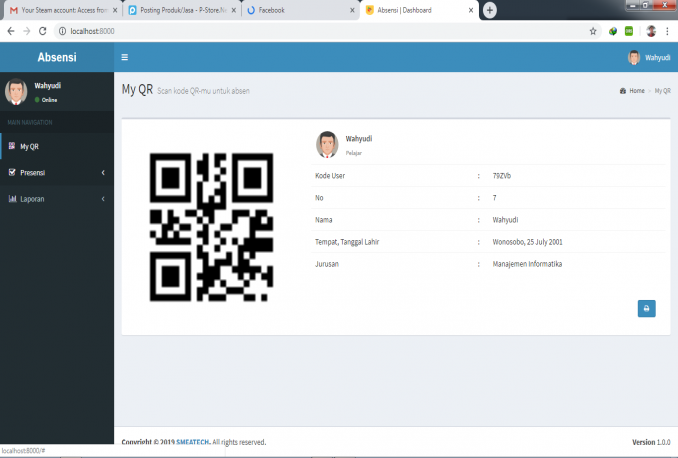Image resolution: width=678 pixels, height=458 pixels.
Task: Close the Steam account Gmail tab
Action: click(115, 10)
